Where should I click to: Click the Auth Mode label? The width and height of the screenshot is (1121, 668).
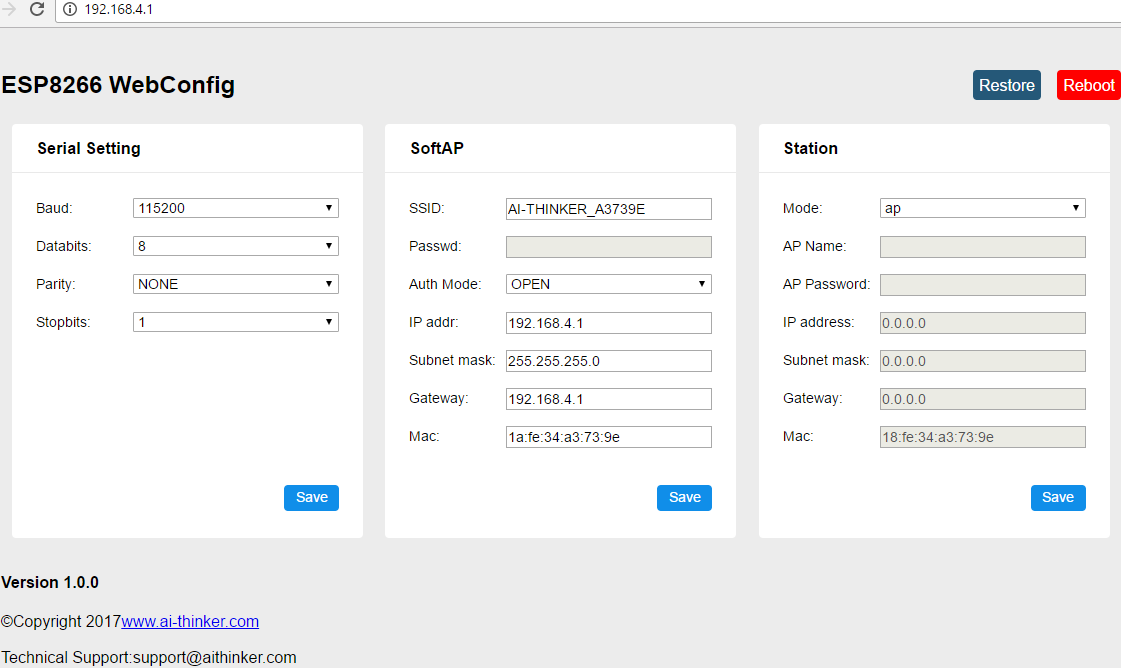[445, 284]
